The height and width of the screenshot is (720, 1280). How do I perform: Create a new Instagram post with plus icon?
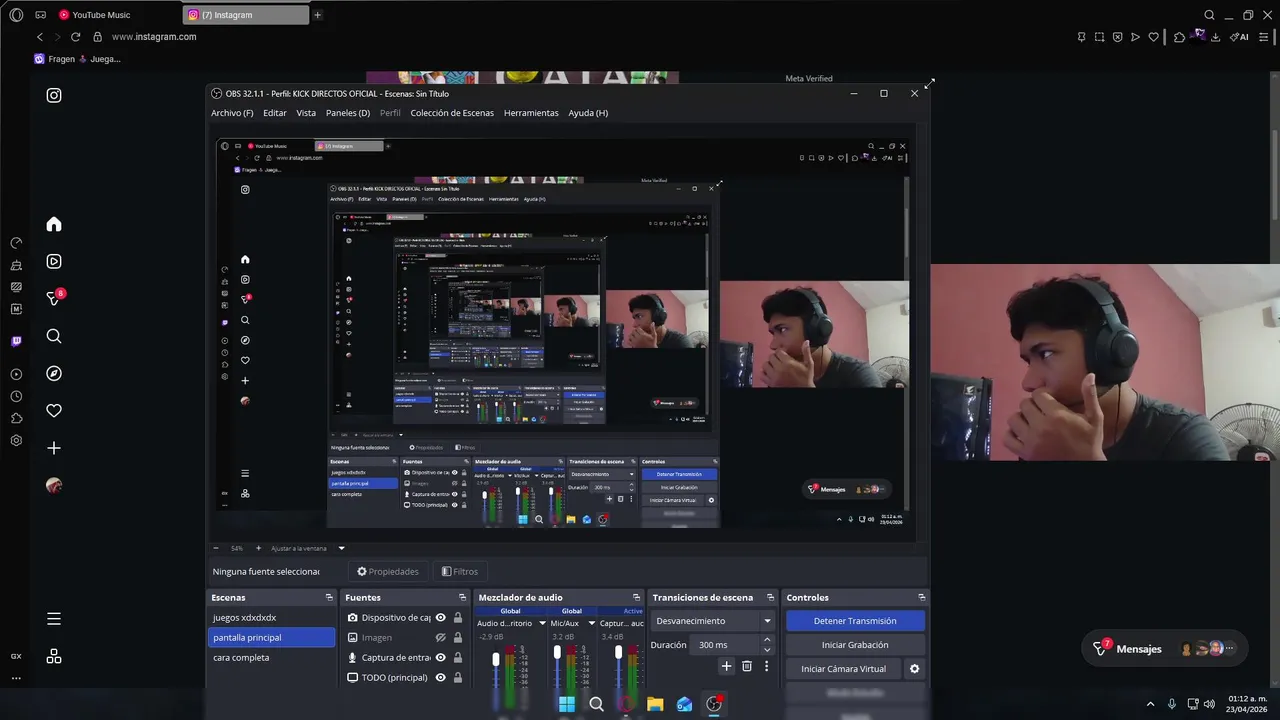(54, 448)
